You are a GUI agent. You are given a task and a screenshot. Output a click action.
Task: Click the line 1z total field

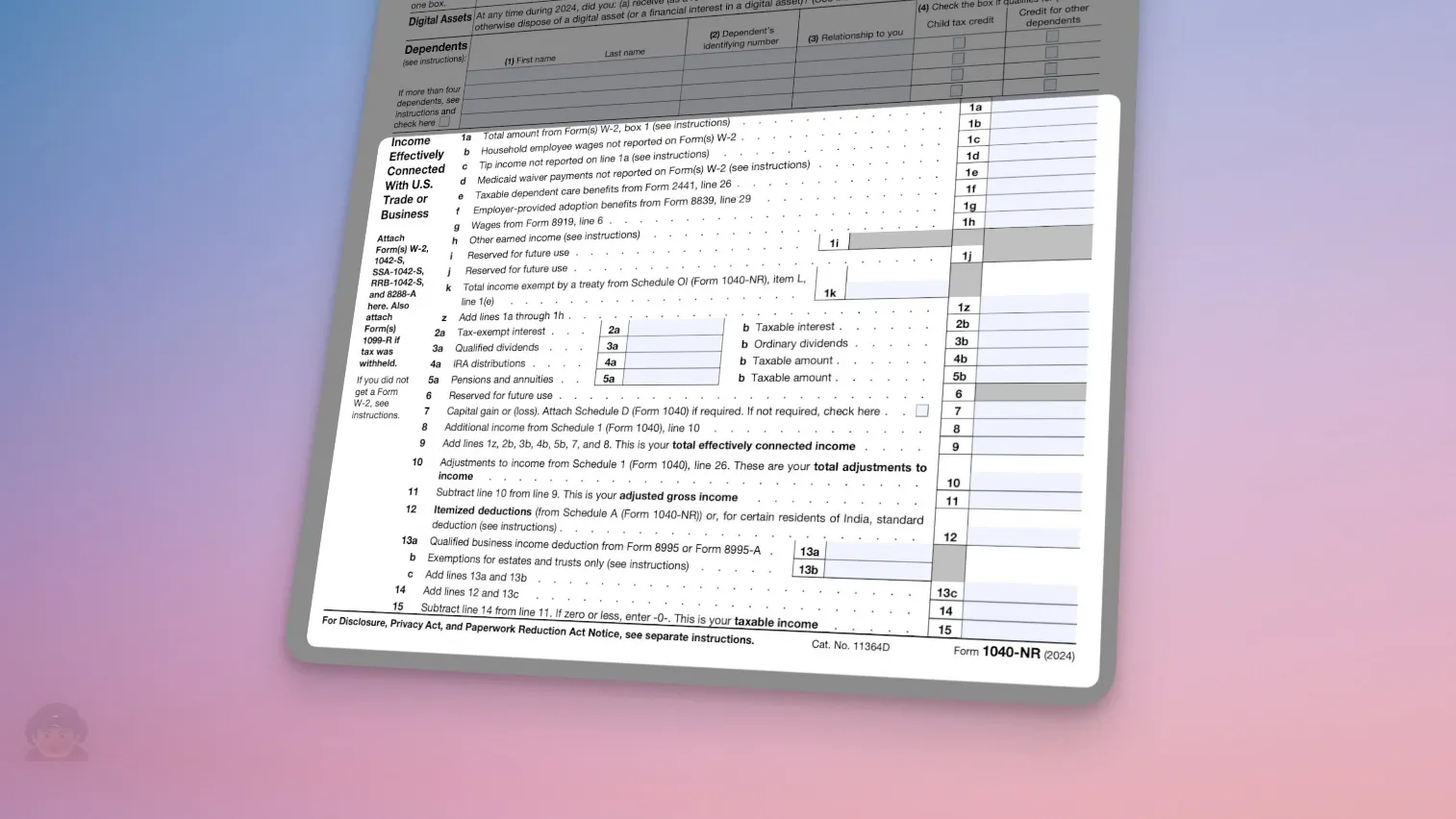(x=1034, y=303)
